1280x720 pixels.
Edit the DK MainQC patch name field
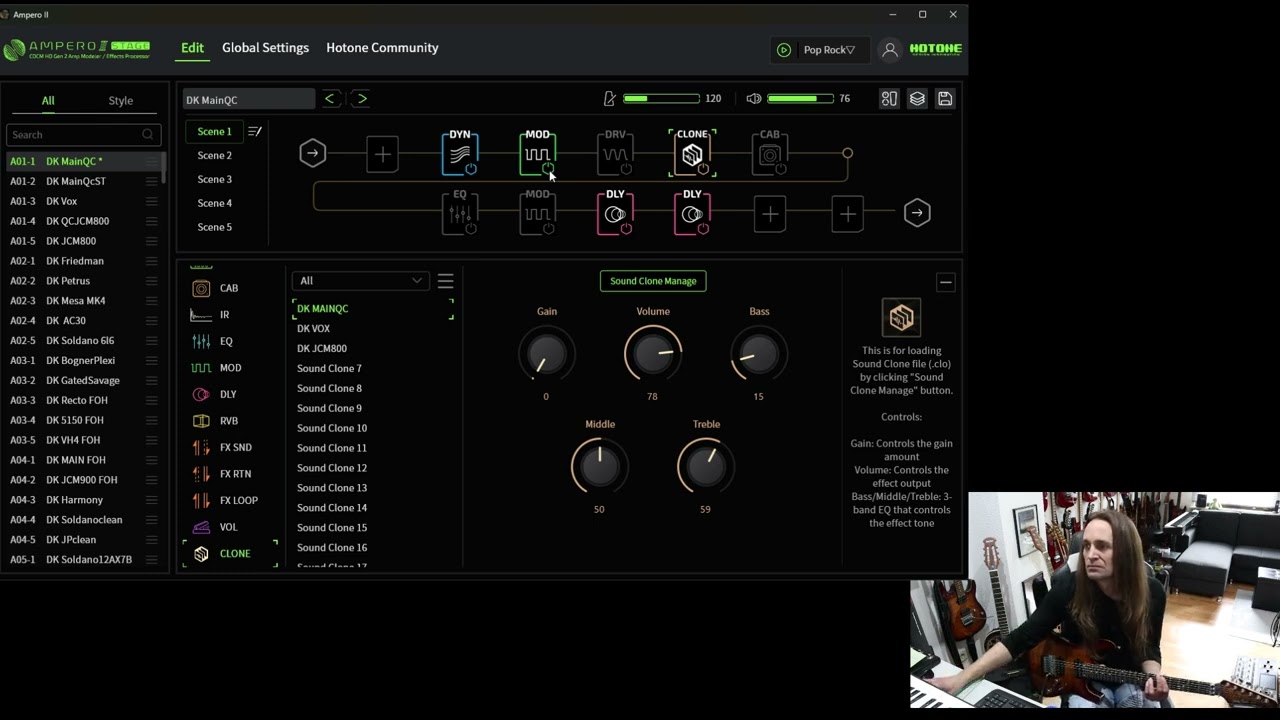(x=248, y=99)
